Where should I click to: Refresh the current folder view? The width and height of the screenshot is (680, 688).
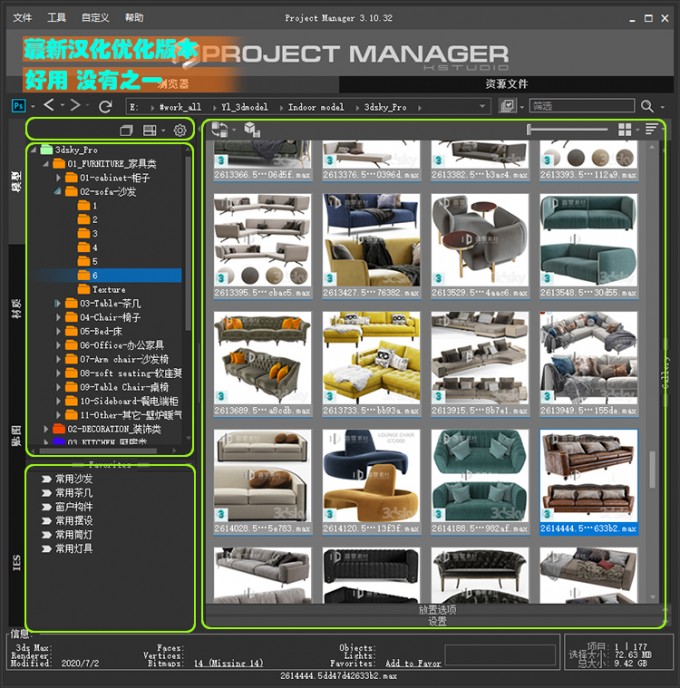pyautogui.click(x=105, y=106)
